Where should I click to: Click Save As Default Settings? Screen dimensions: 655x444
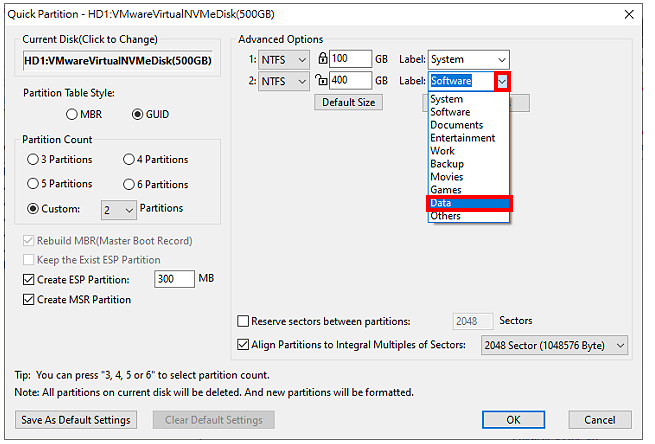click(x=76, y=420)
